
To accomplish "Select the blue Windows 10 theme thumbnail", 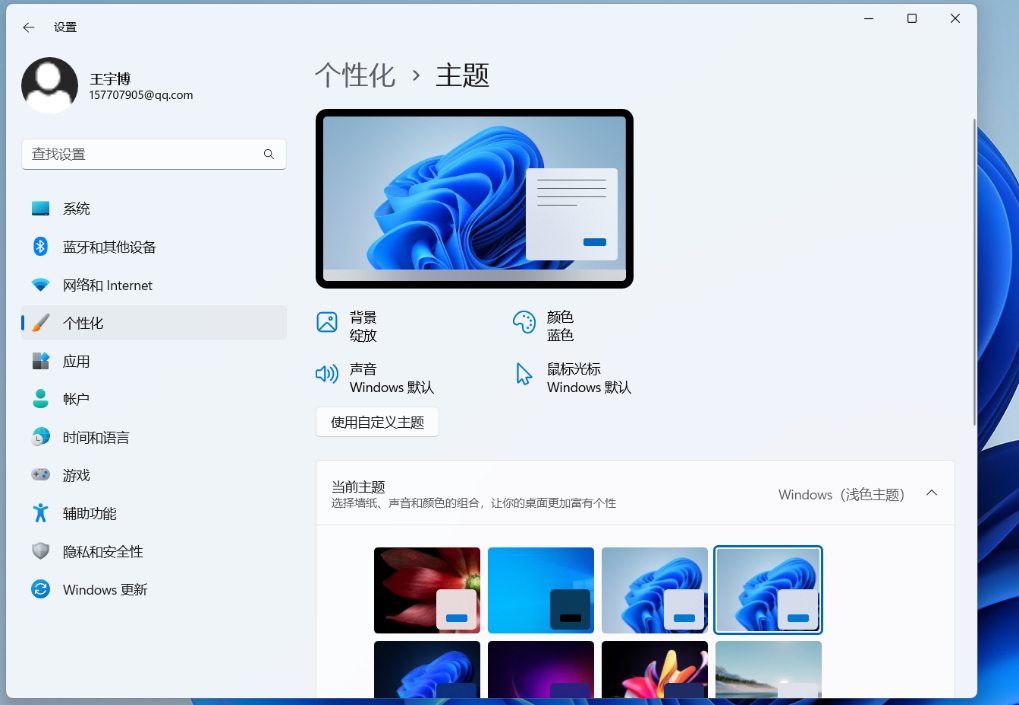I will pyautogui.click(x=541, y=590).
